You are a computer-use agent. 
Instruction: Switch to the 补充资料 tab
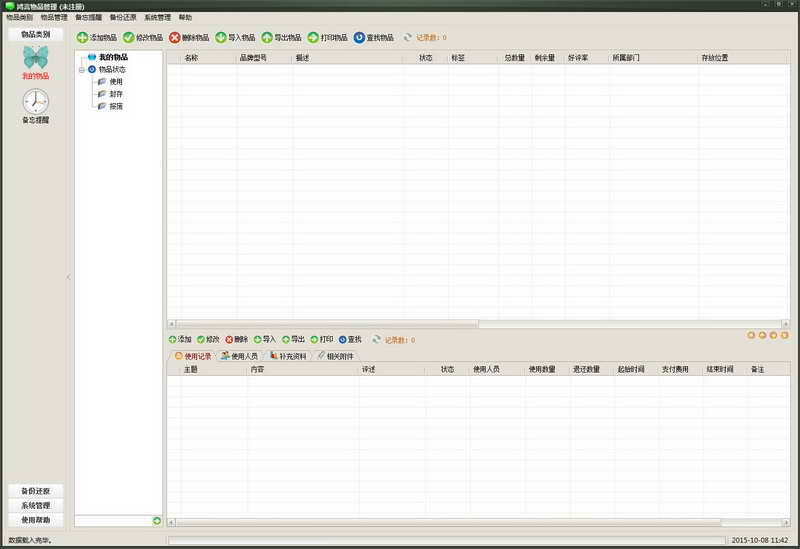[x=288, y=356]
